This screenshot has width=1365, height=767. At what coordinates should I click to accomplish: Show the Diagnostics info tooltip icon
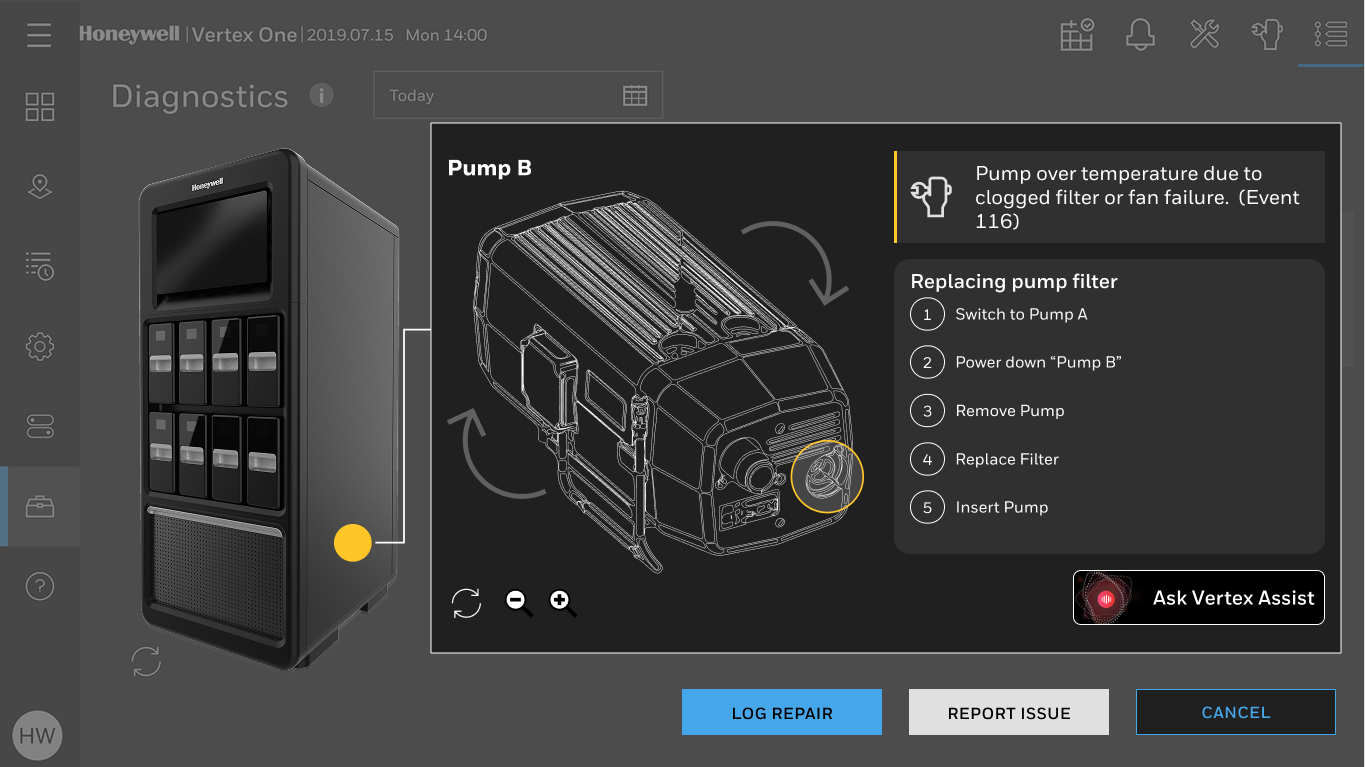point(321,95)
